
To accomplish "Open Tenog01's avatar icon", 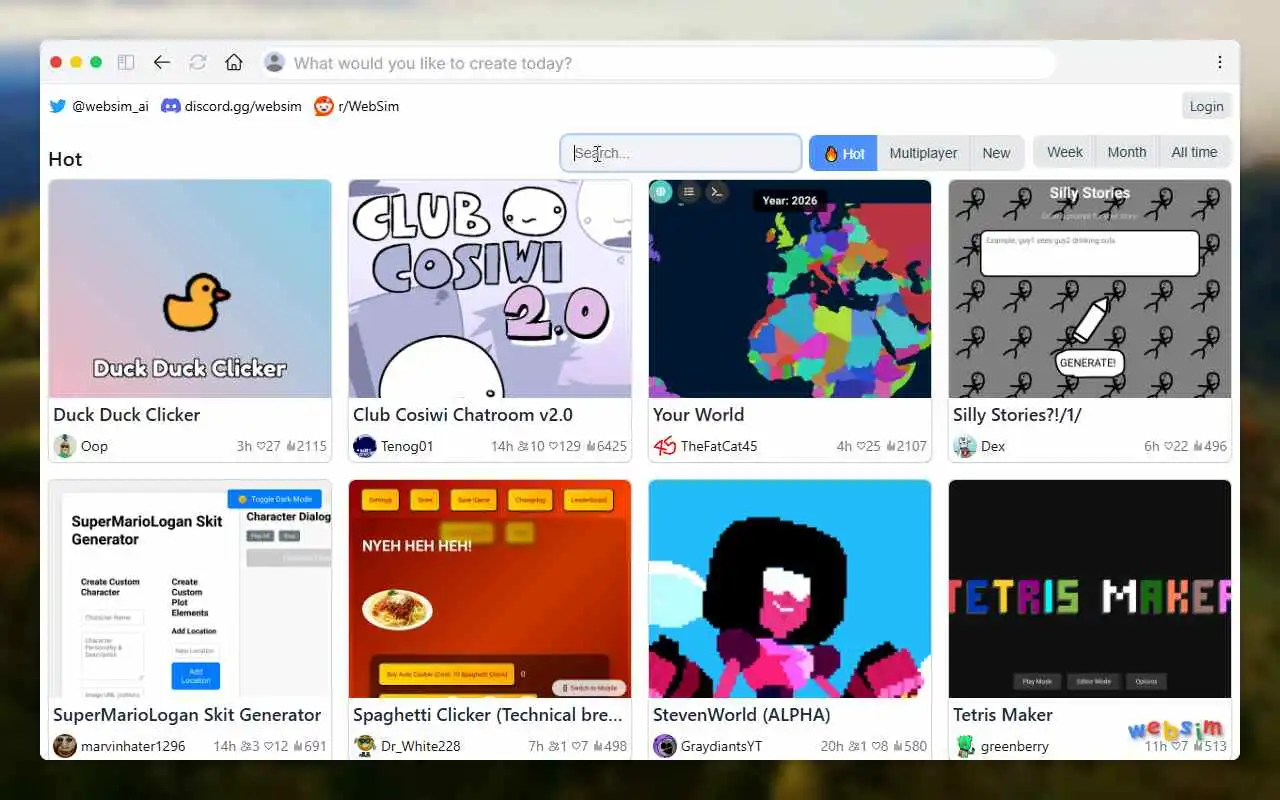I will click(365, 446).
